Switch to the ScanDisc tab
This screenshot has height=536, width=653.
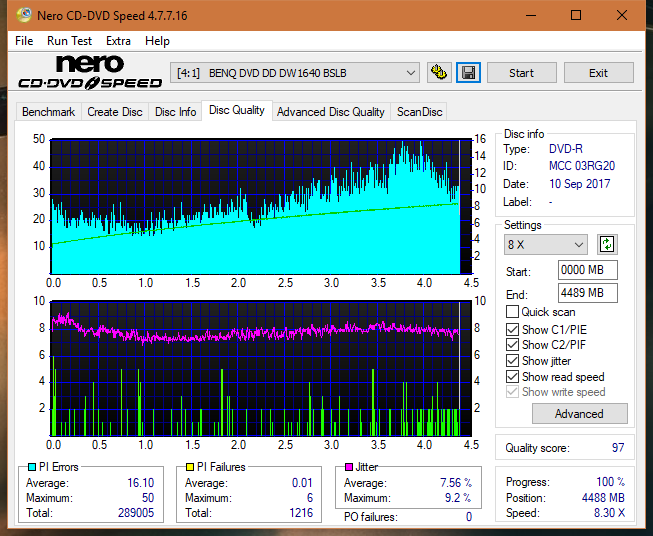[419, 112]
